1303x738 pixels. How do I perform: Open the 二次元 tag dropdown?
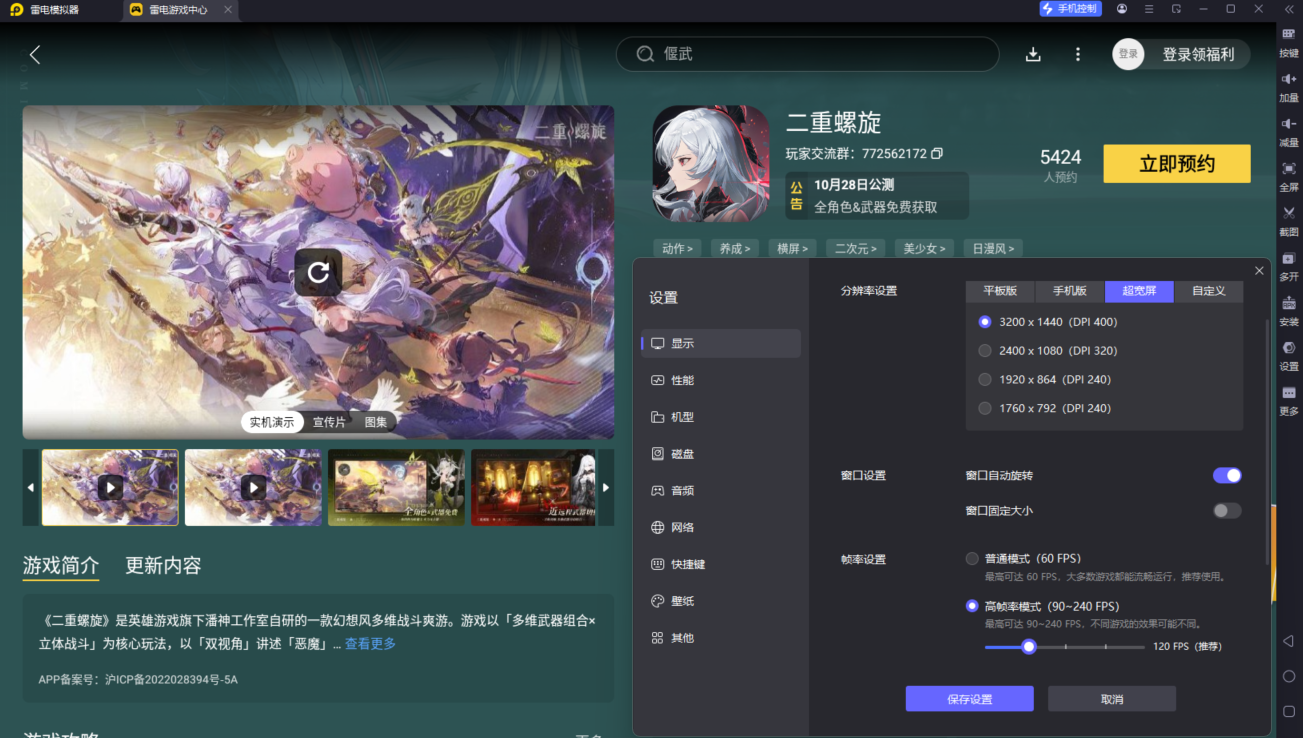click(x=855, y=247)
